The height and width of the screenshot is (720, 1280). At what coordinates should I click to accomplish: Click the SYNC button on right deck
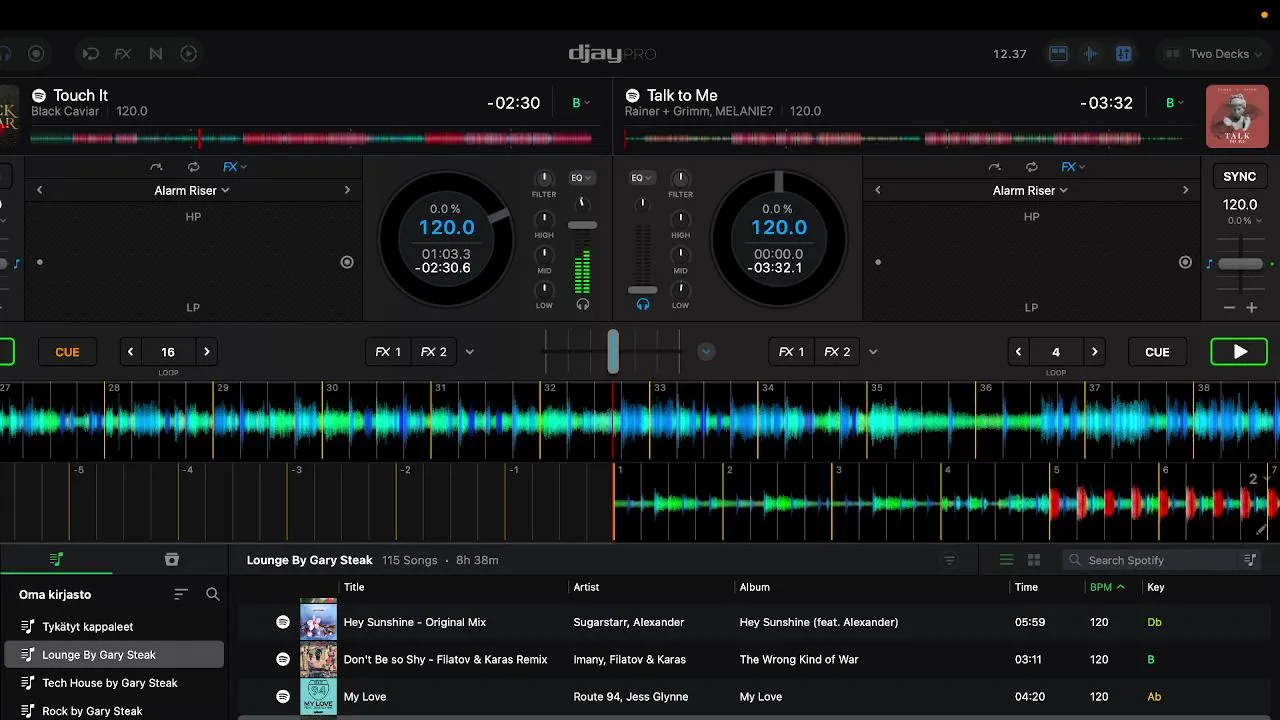[x=1239, y=177]
